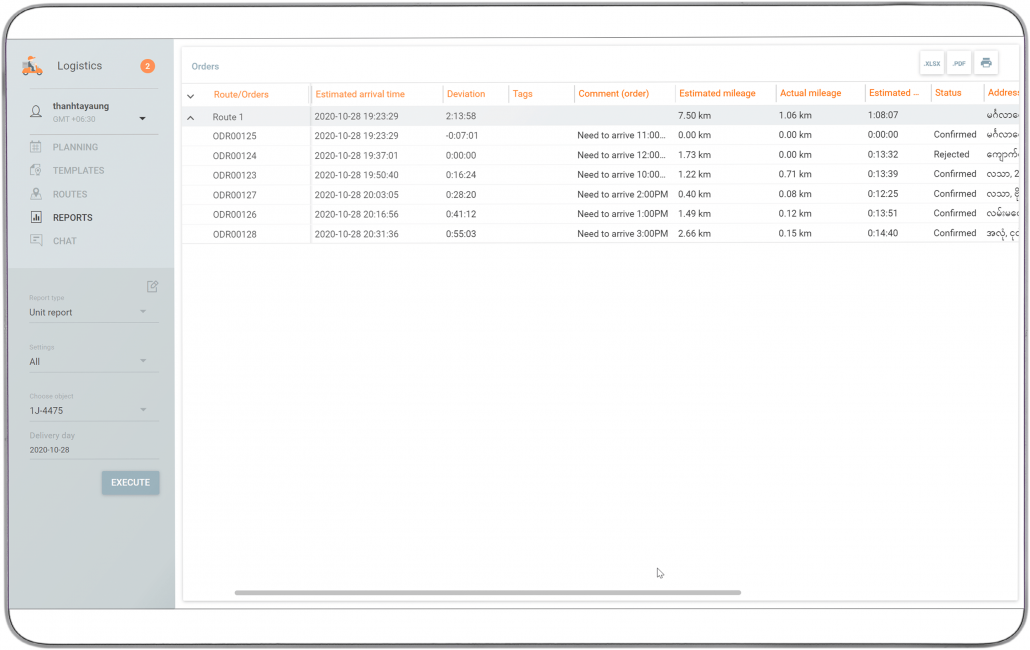The image size is (1030, 650).
Task: Click the EXECUTE button
Action: click(x=130, y=482)
